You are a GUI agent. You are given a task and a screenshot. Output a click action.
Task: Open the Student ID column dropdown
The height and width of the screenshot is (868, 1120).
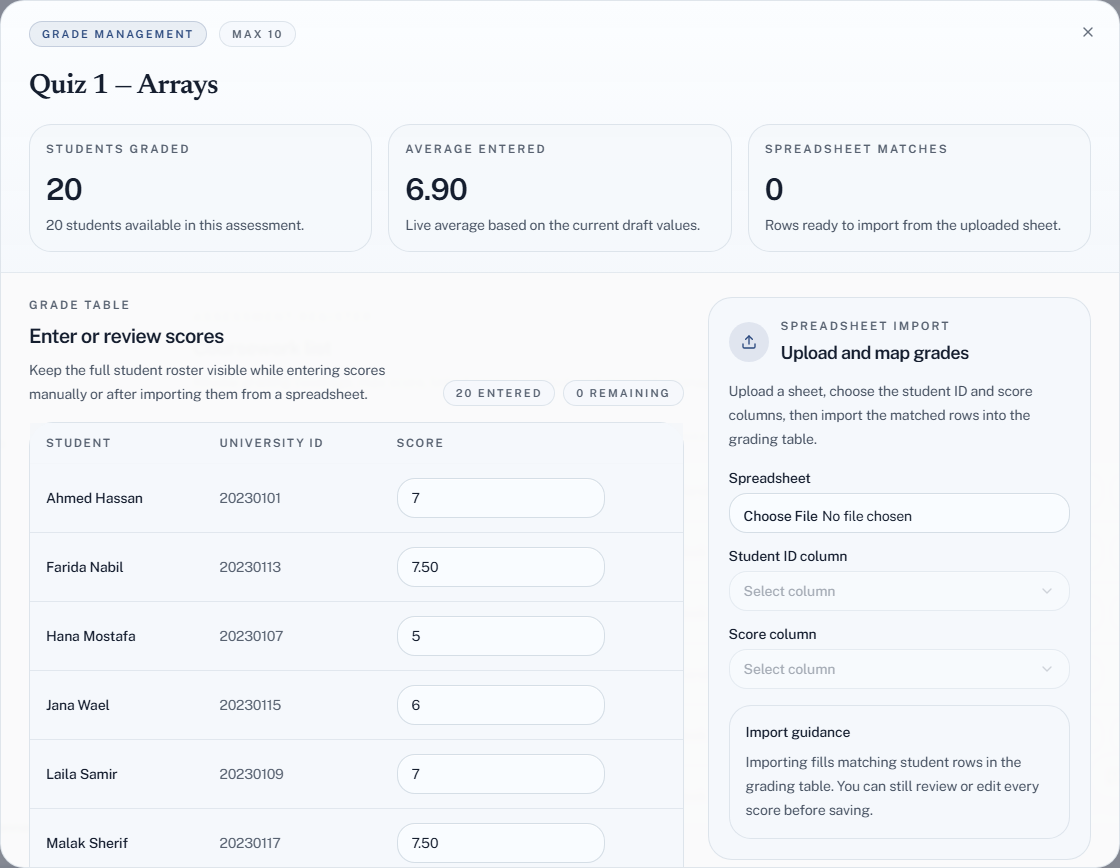(x=899, y=591)
